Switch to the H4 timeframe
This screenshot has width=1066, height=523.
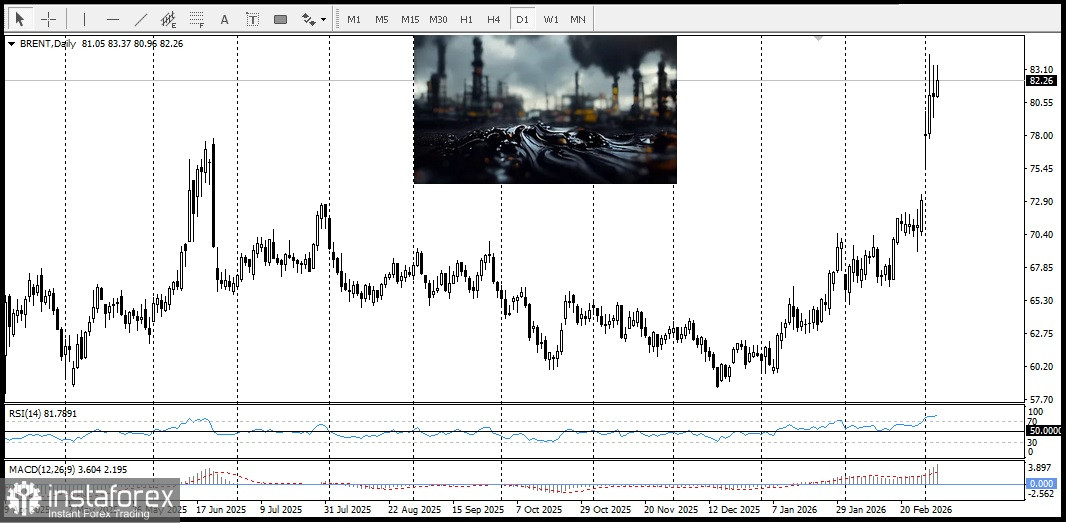[494, 19]
